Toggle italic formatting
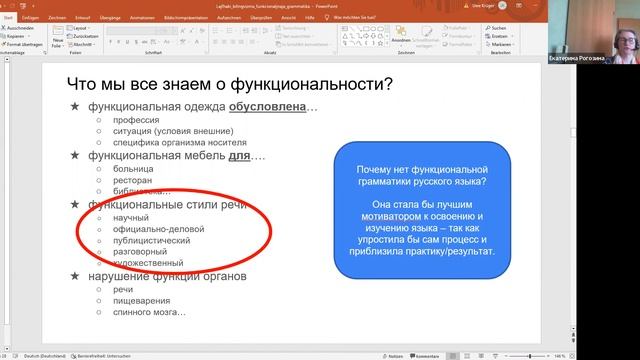This screenshot has width=640, height=360. click(119, 42)
